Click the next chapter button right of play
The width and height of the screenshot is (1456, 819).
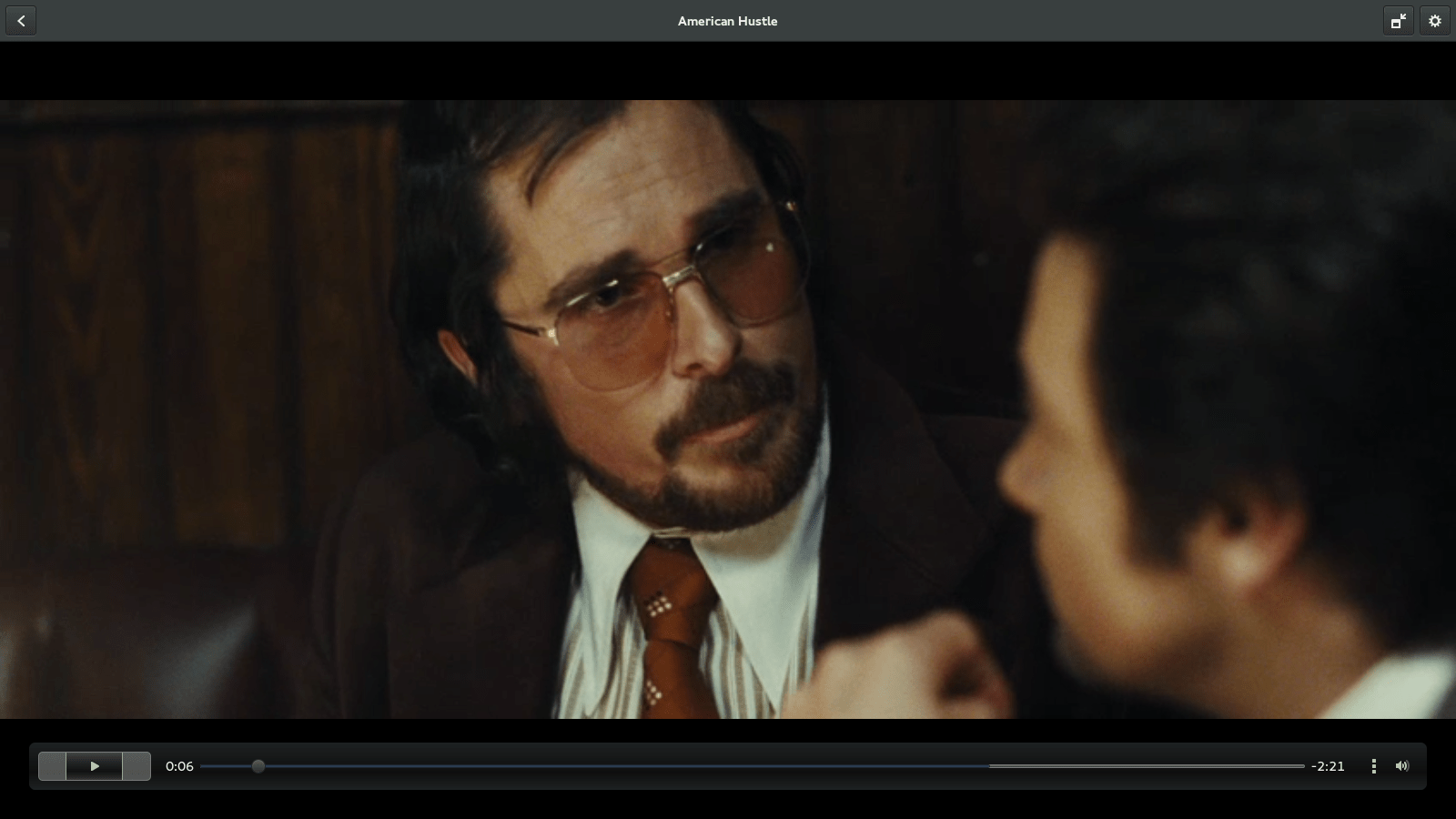(136, 766)
